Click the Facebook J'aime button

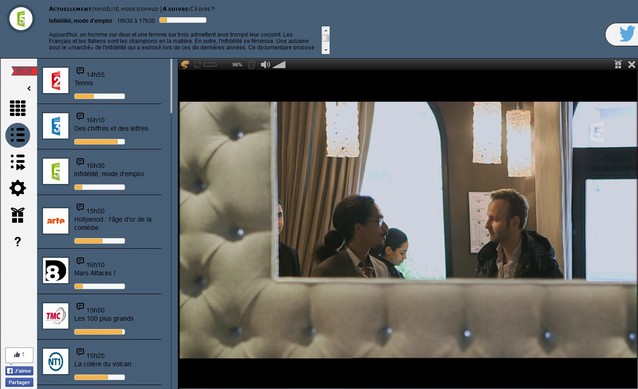[19, 371]
